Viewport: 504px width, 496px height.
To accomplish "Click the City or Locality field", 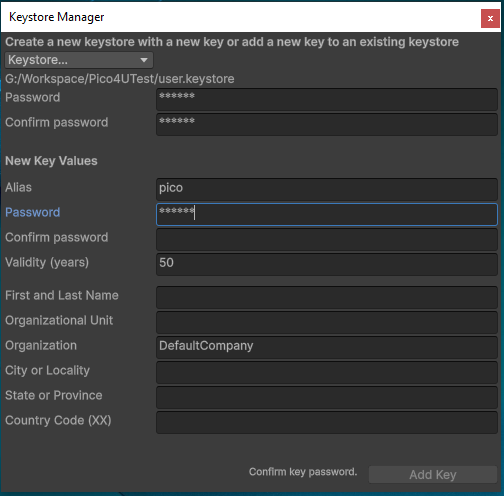I will coord(327,372).
